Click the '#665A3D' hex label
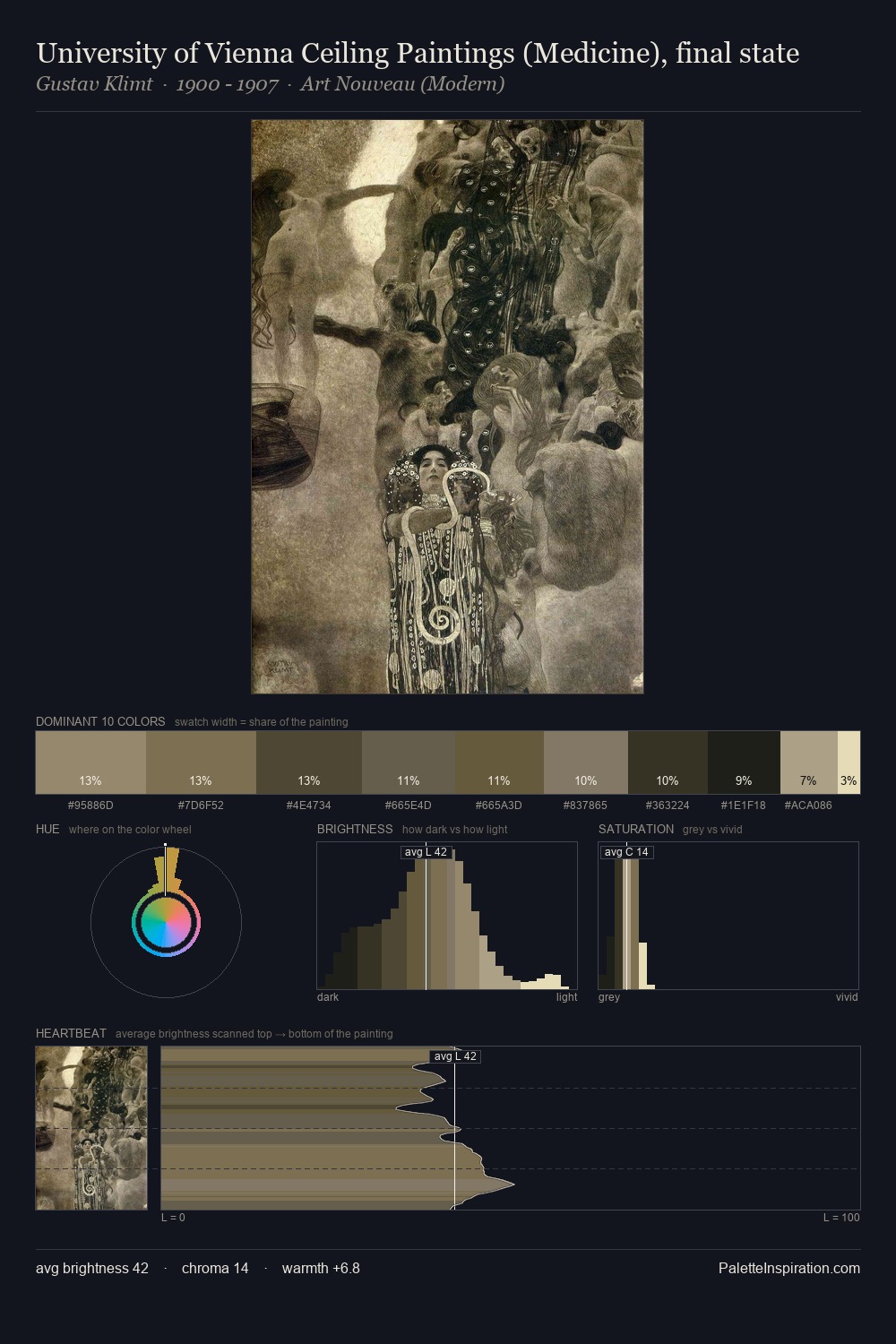Image resolution: width=896 pixels, height=1344 pixels. pyautogui.click(x=499, y=806)
